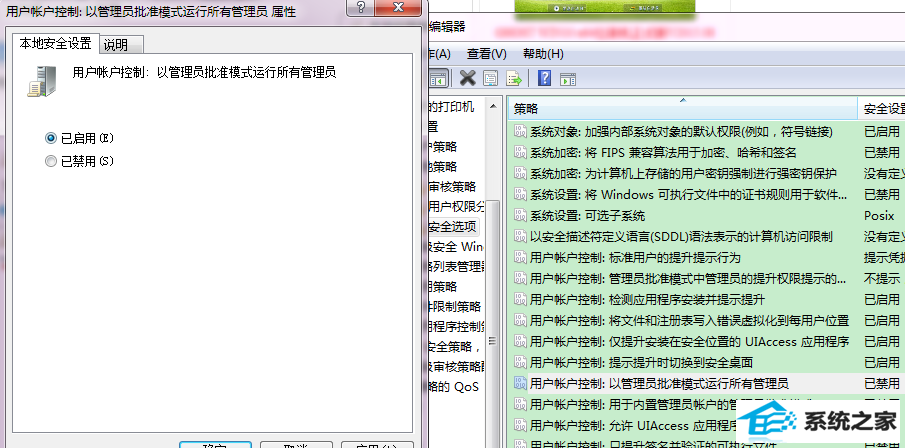The image size is (905, 448).
Task: Select the 已禁用 (S) radio button
Action: (51, 160)
